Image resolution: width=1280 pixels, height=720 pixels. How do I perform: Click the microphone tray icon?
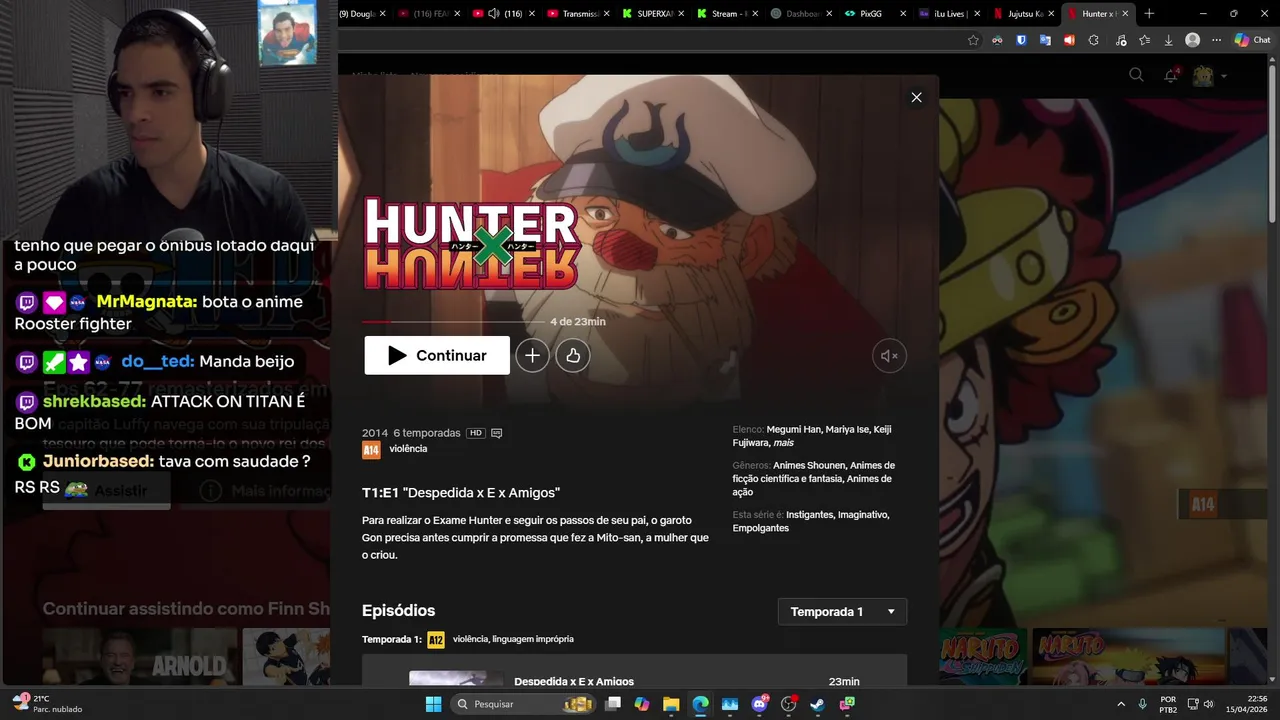1142,704
